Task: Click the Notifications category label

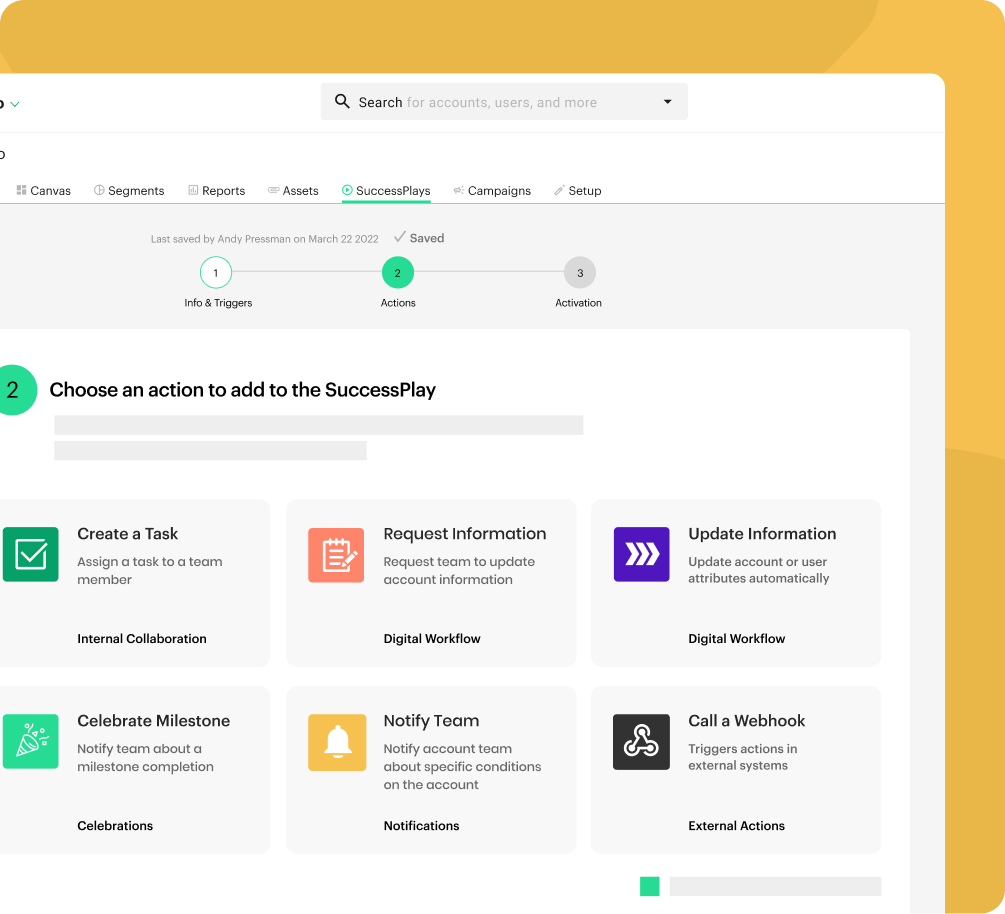Action: 421,826
